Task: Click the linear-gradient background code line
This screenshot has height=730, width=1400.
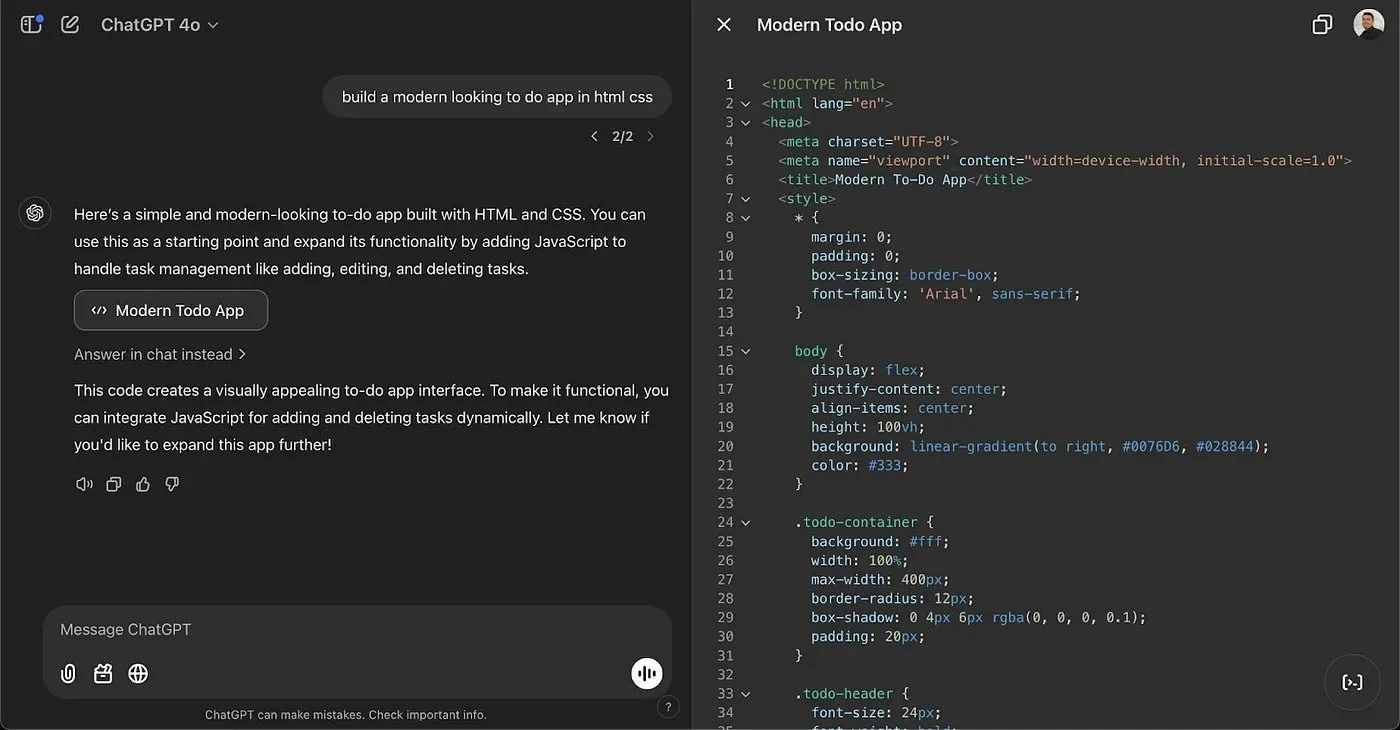Action: tap(1040, 446)
